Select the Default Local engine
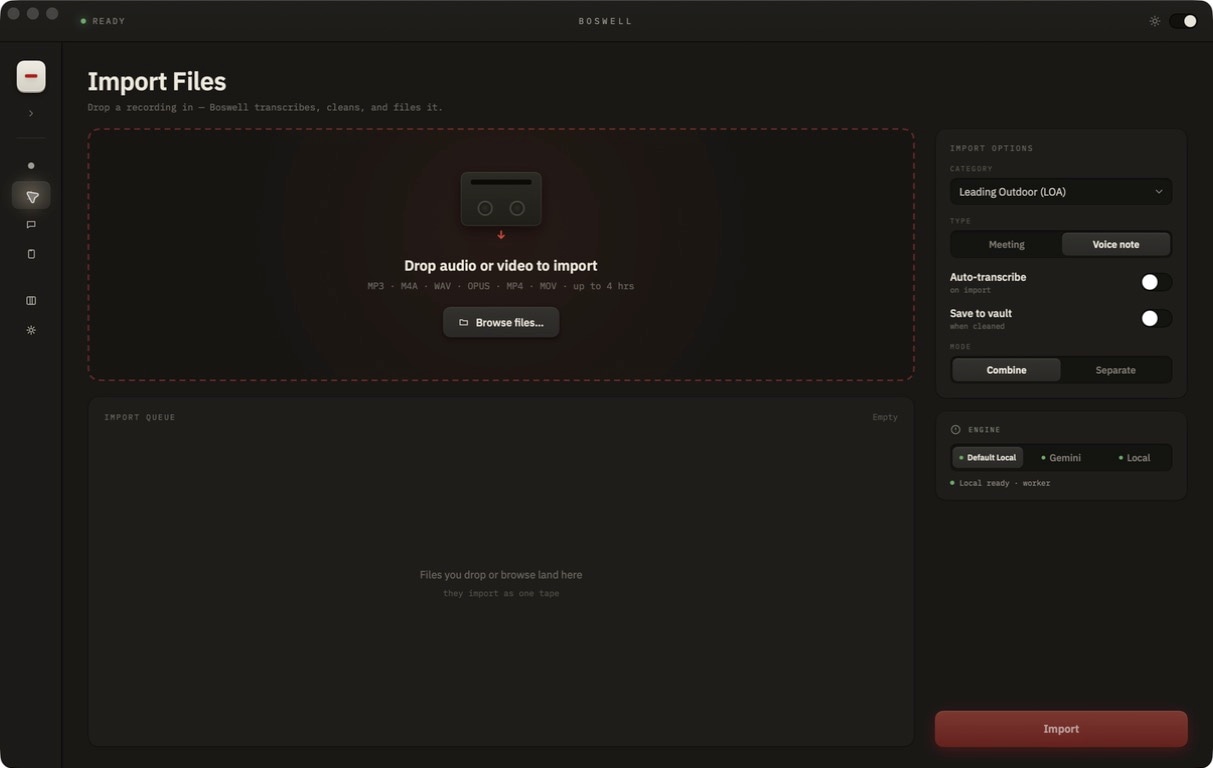This screenshot has height=768, width=1213. [x=987, y=457]
